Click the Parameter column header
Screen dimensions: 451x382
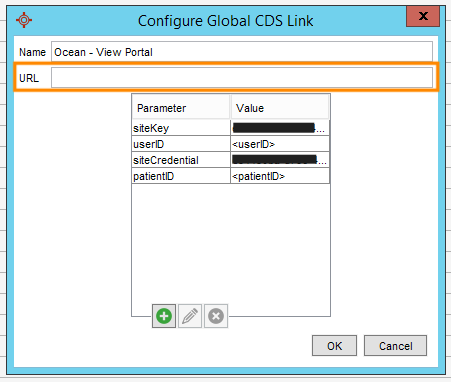(x=181, y=108)
